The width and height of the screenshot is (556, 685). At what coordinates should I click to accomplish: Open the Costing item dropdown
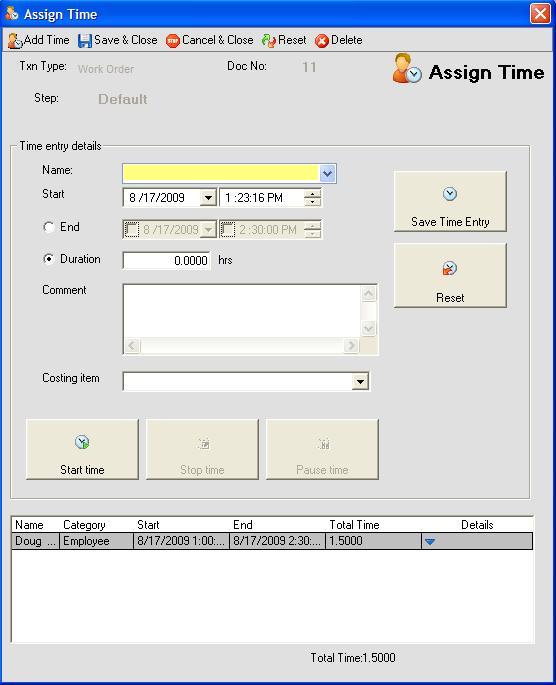(360, 382)
